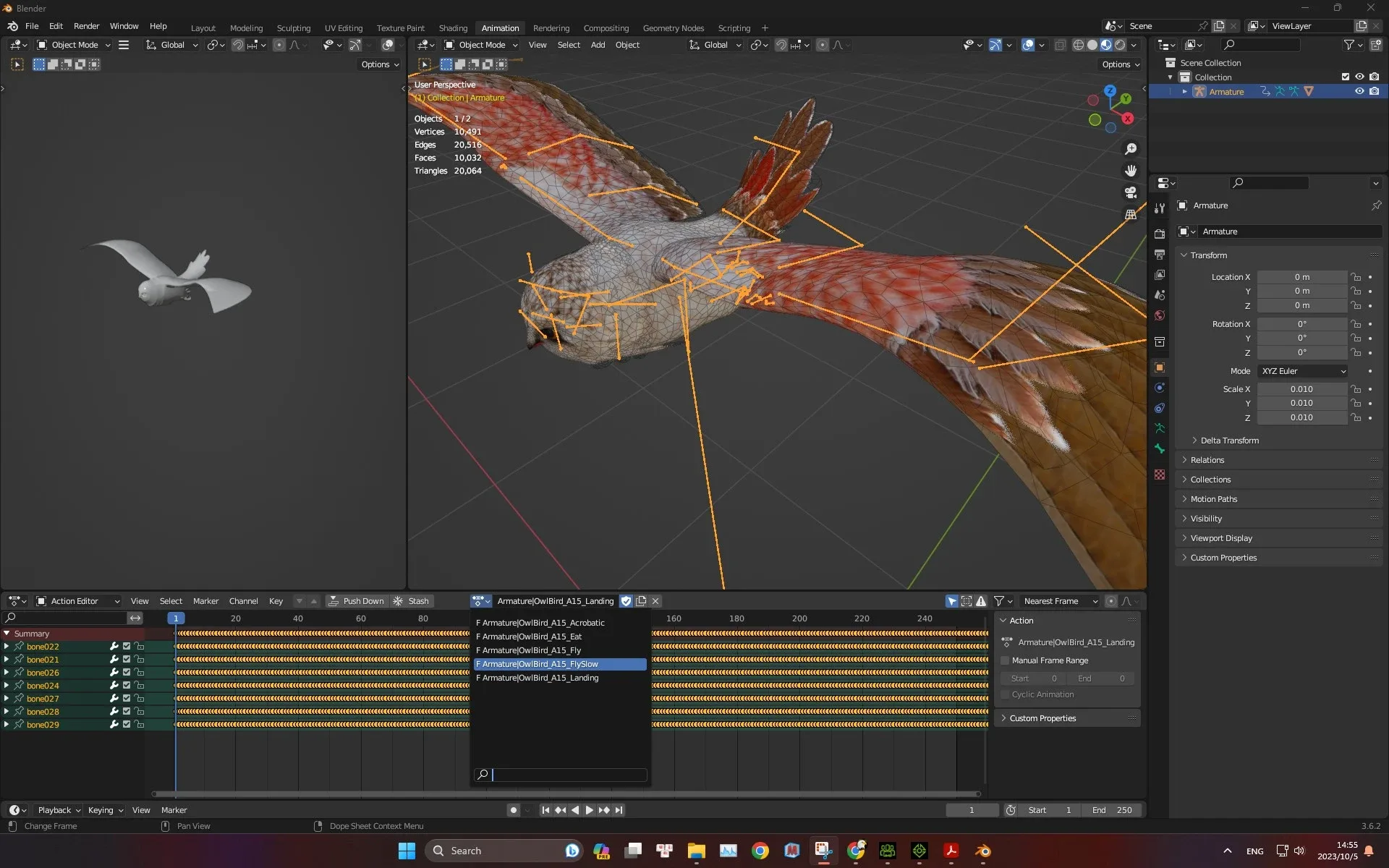The image size is (1389, 868).
Task: Open the Render properties tab icon
Action: 1160,234
